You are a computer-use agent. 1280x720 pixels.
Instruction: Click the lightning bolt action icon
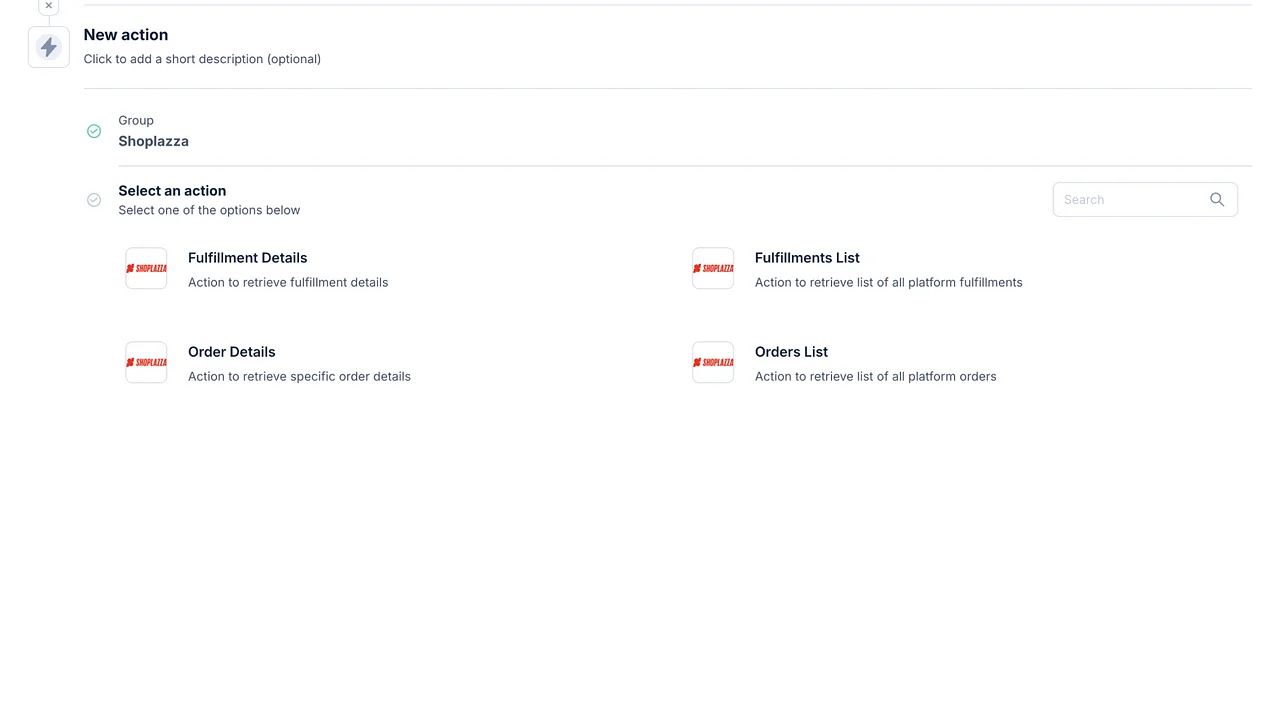tap(48, 47)
